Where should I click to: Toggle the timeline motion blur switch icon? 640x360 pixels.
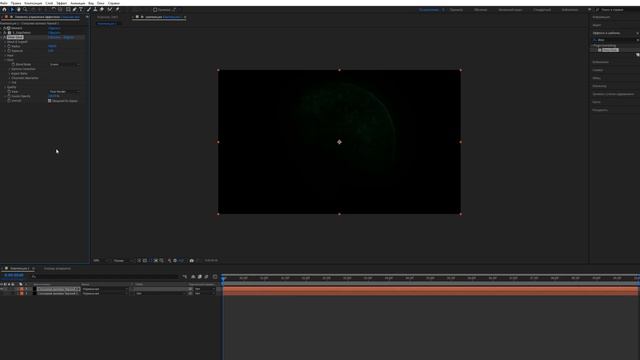coord(206,277)
